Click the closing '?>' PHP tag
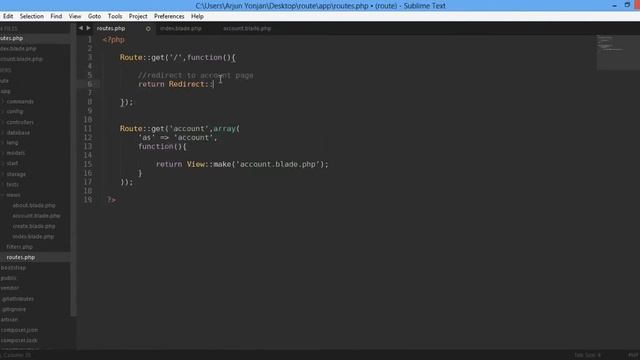 [111, 200]
